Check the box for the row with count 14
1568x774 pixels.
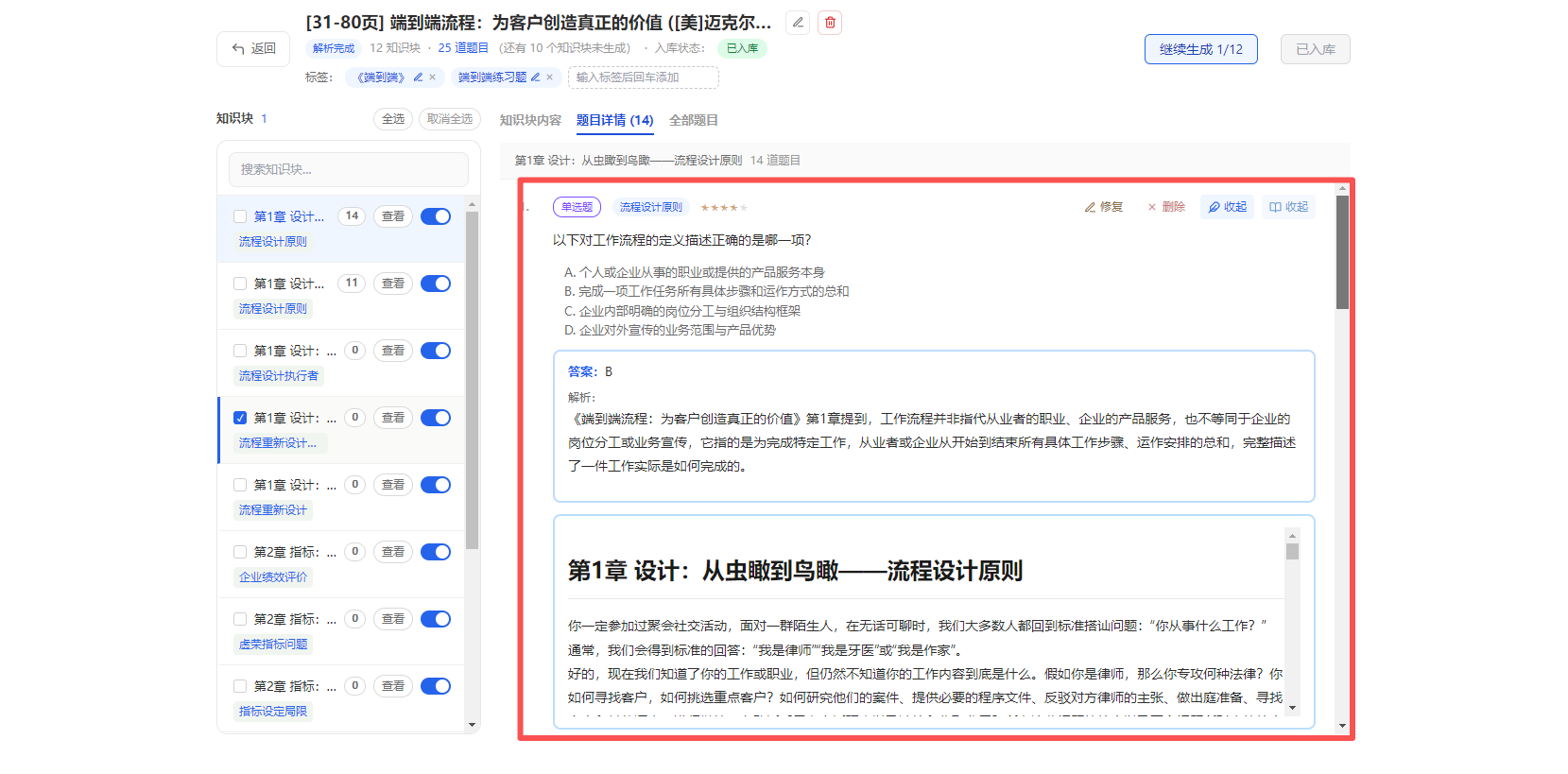[x=240, y=216]
